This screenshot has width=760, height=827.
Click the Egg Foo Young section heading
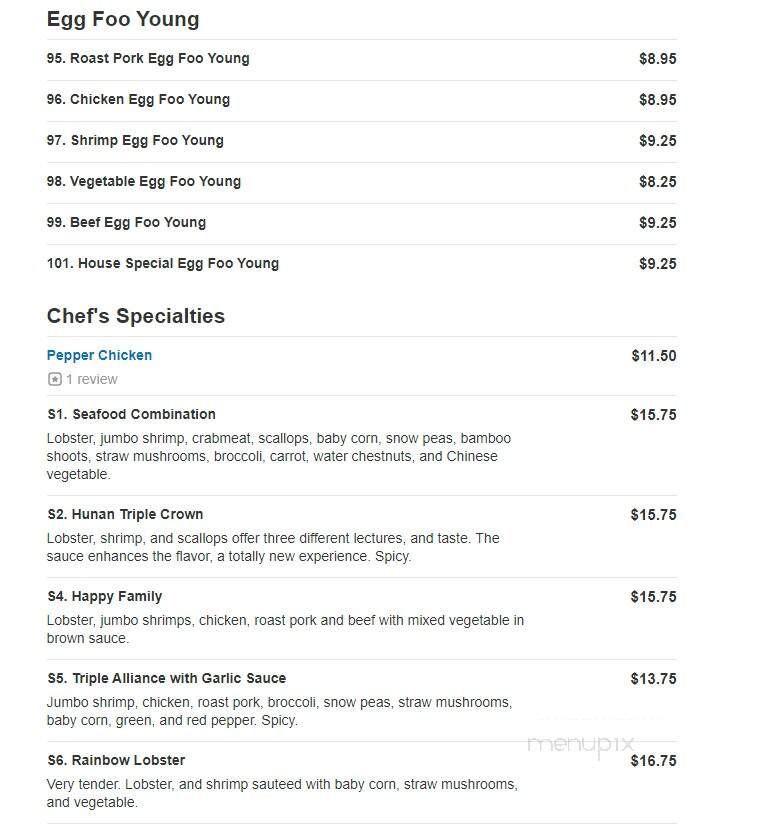[123, 19]
